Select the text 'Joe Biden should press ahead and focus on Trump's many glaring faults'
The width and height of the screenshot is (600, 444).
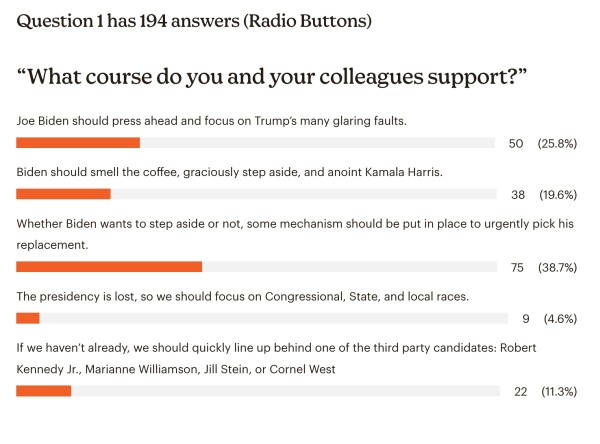(x=212, y=121)
